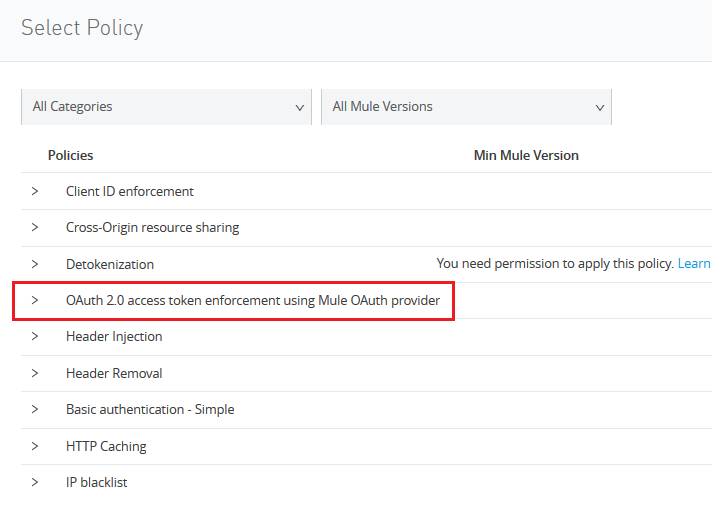The height and width of the screenshot is (515, 726).
Task: Choose the HTTP Caching policy
Action: click(x=106, y=446)
